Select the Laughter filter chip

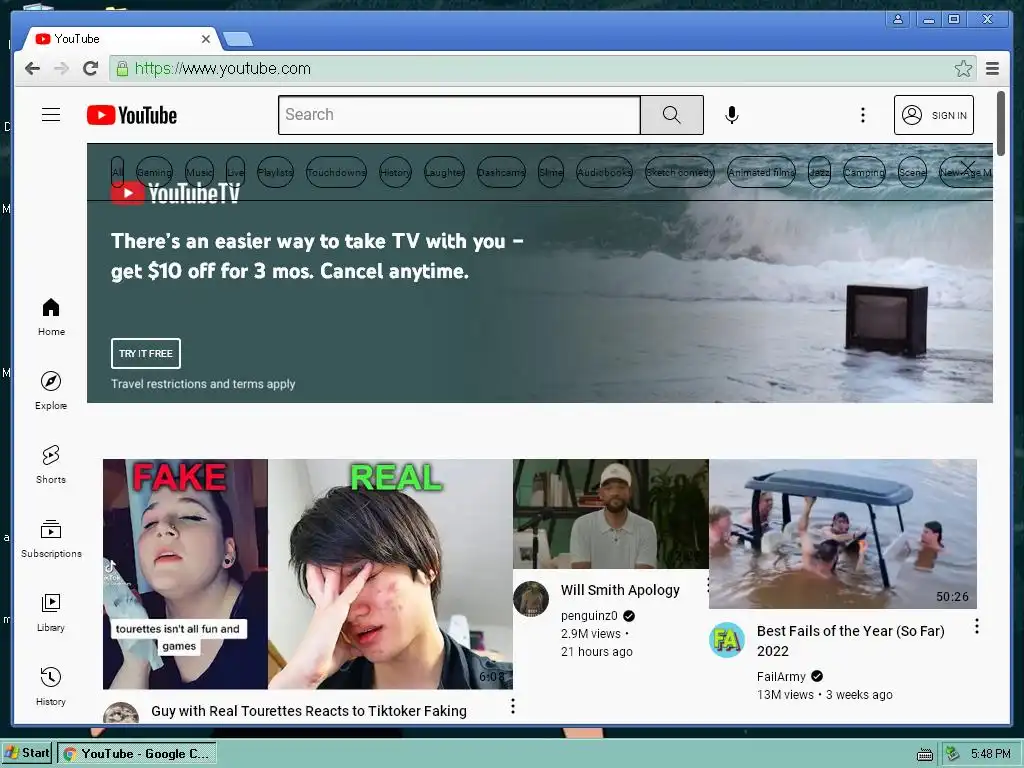coord(444,172)
